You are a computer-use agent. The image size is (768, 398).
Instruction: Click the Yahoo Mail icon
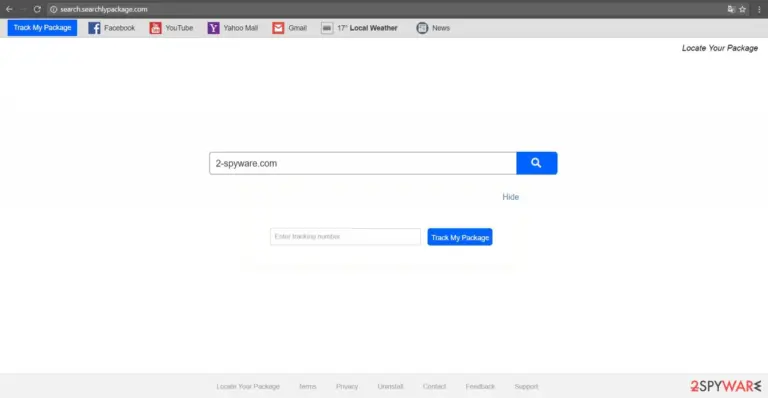[x=213, y=28]
